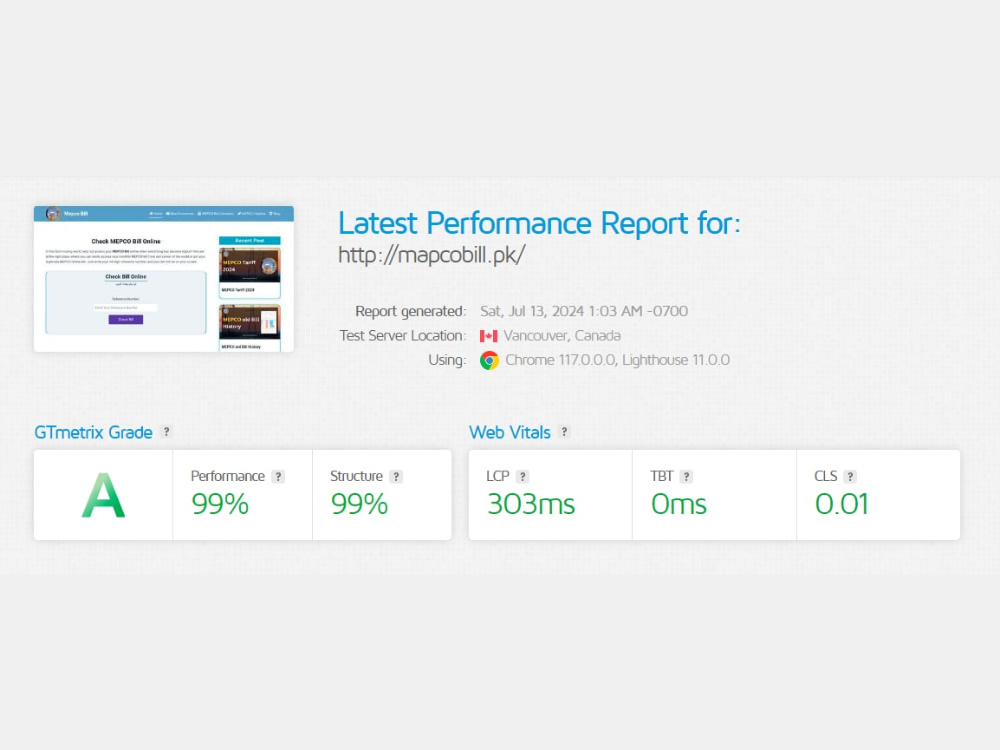This screenshot has height=750, width=1000.
Task: Click the Chrome browser logo icon
Action: [x=489, y=360]
